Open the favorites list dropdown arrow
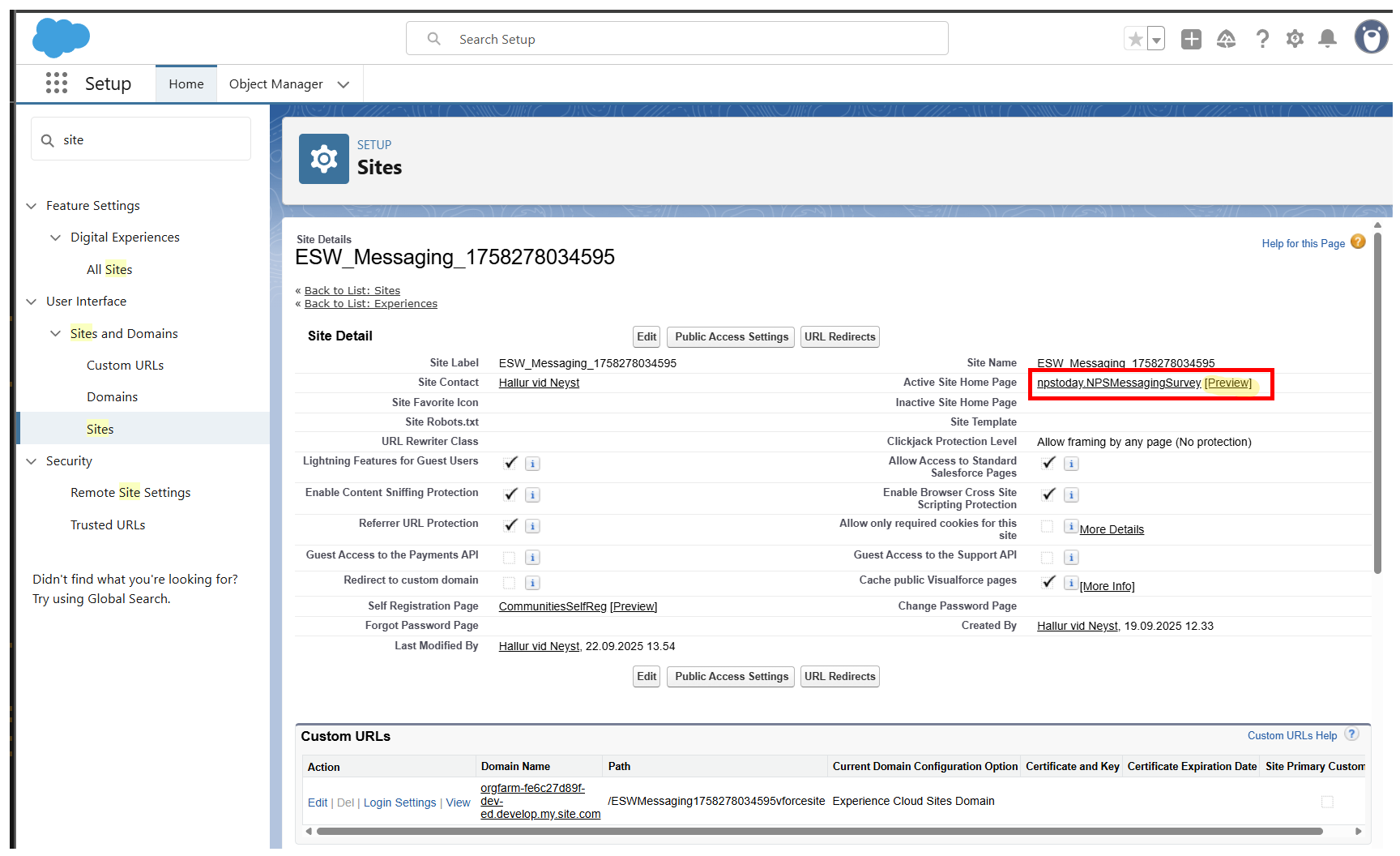 (x=1157, y=39)
